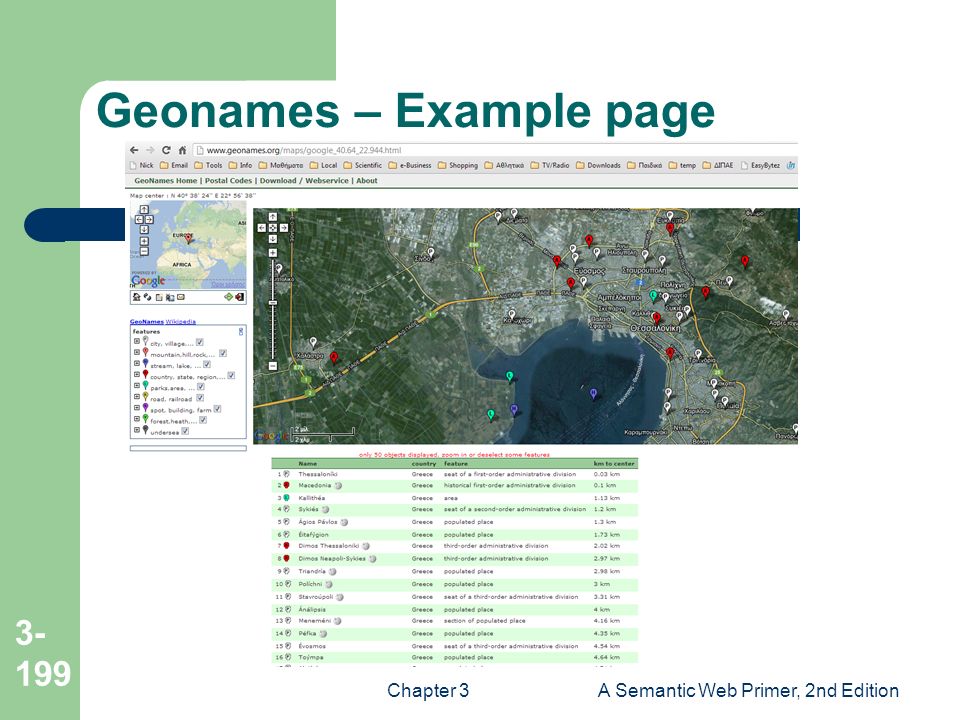960x720 pixels.
Task: Click the browser forward arrow
Action: (x=150, y=150)
